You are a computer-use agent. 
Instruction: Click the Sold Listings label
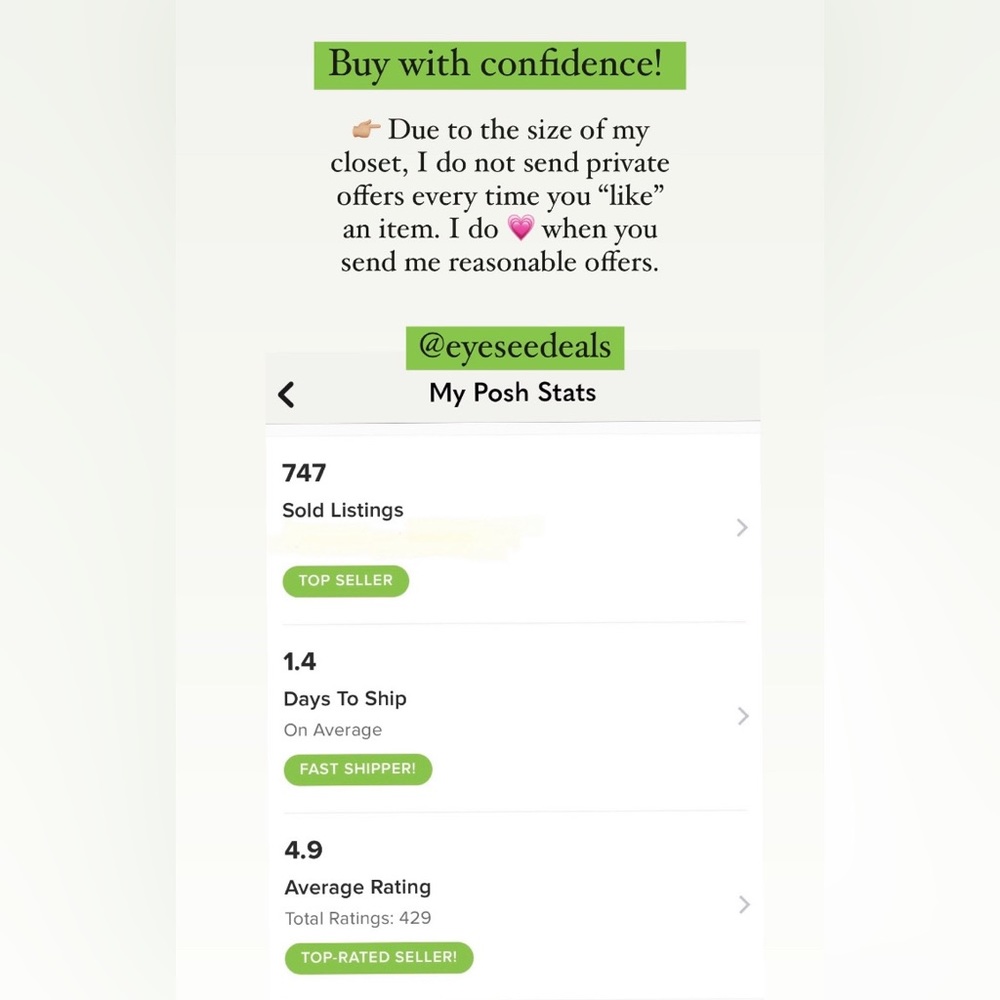(x=343, y=510)
